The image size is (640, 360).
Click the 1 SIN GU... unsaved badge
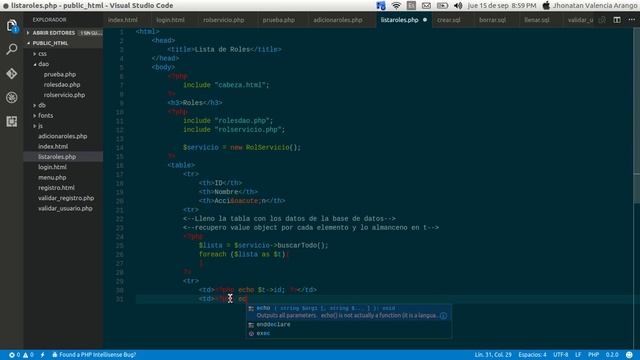tap(91, 33)
